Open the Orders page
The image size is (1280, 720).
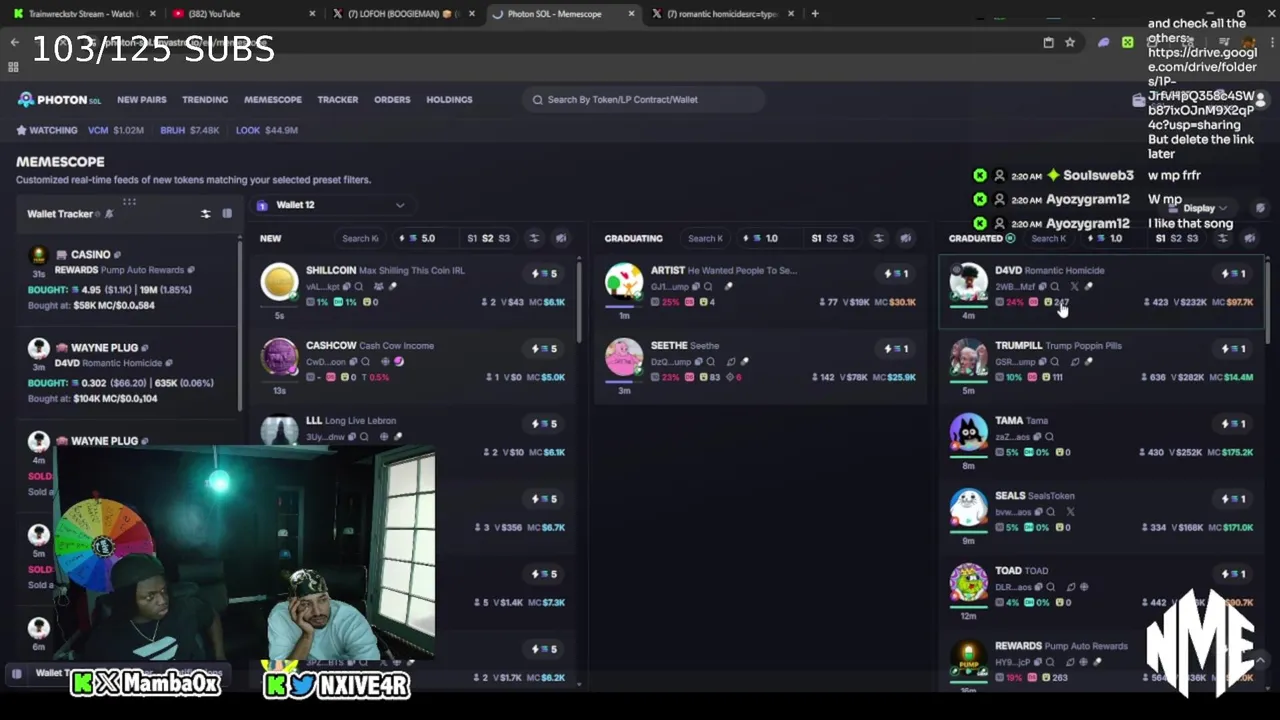[x=392, y=100]
